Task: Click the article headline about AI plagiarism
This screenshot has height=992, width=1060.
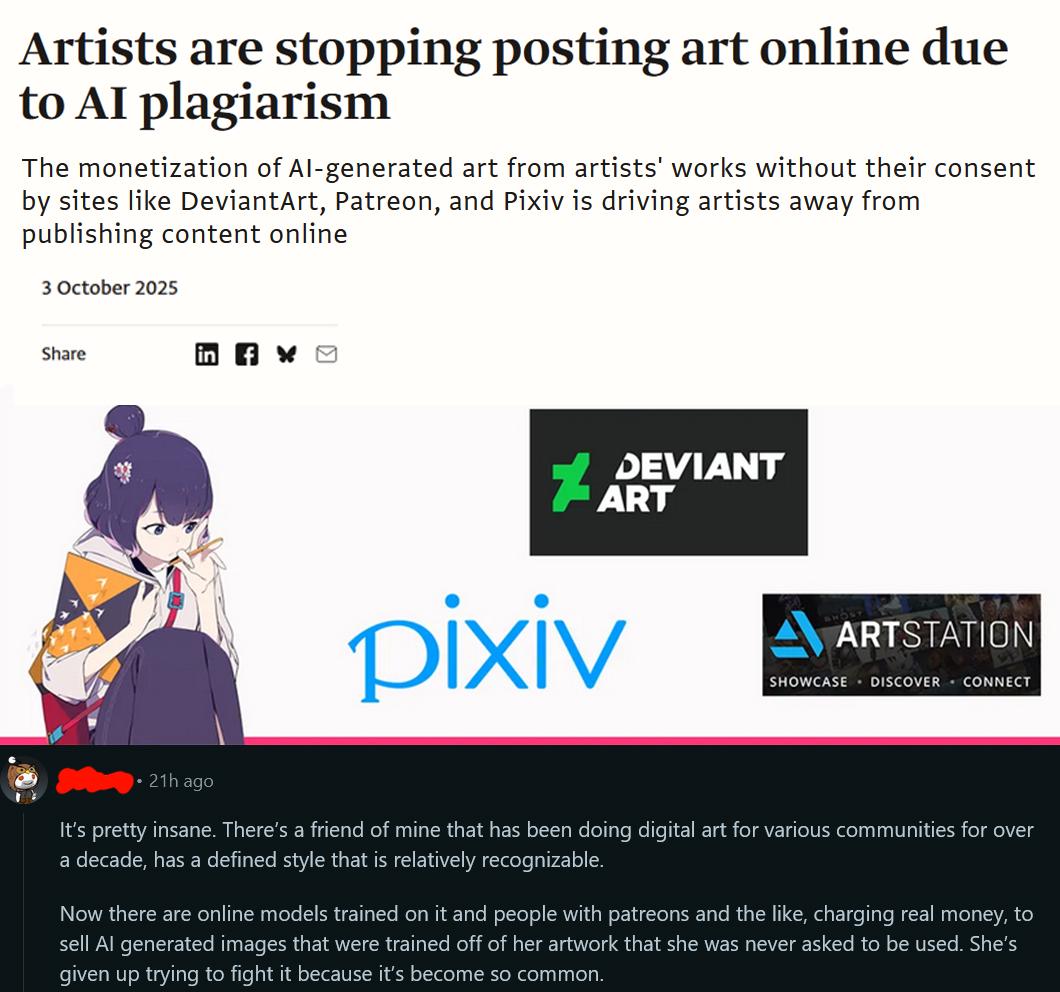Action: click(514, 74)
